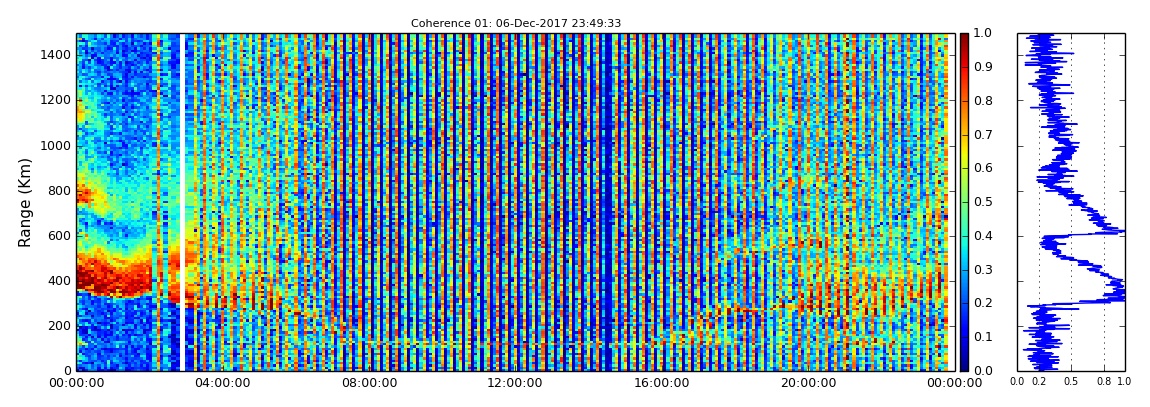1150x407 pixels.
Task: Click the 1000 range tick label
Action: [x=56, y=145]
